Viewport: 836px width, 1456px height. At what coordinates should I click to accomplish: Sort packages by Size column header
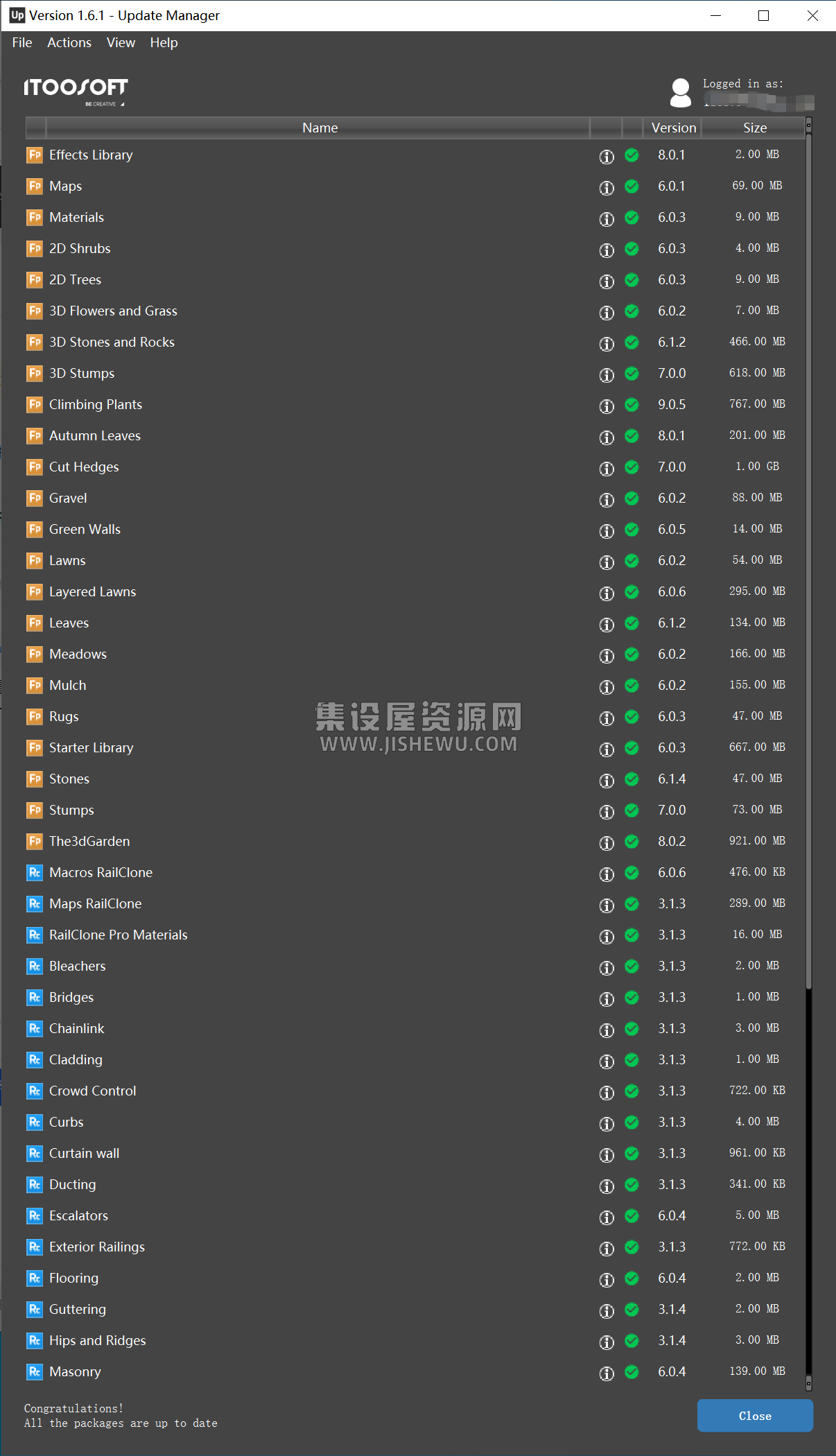pos(754,128)
